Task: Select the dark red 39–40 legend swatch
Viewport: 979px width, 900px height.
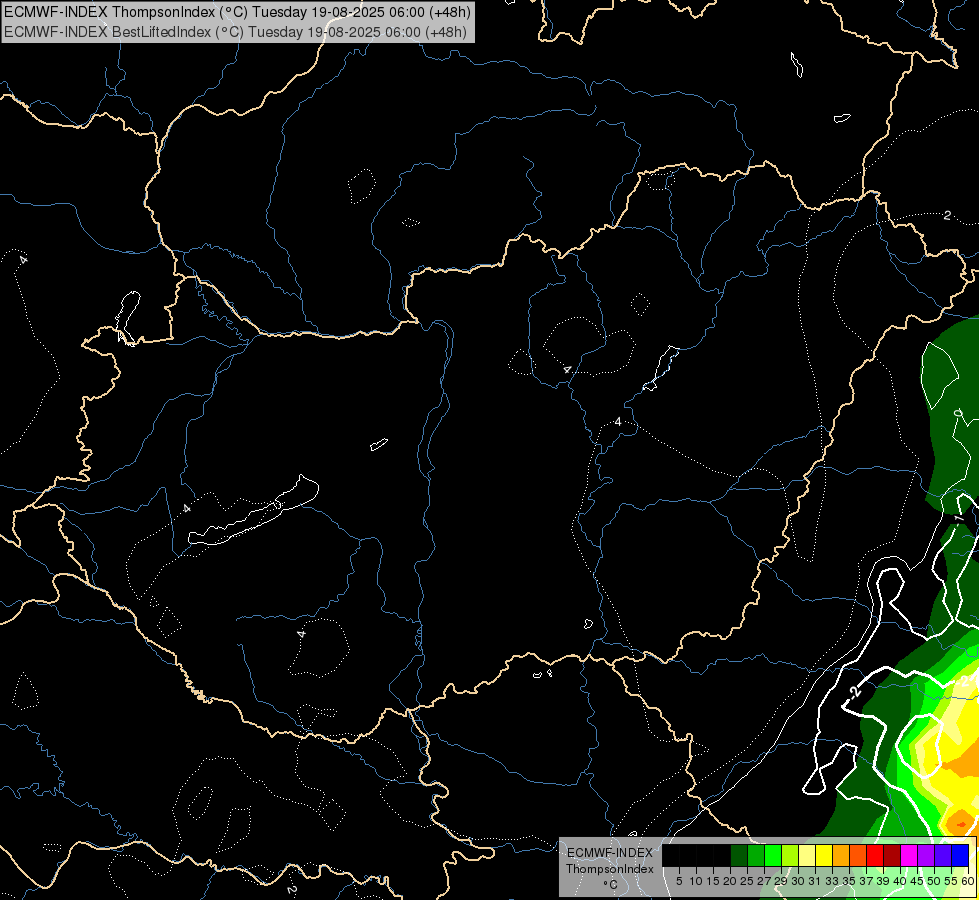Action: click(x=892, y=855)
